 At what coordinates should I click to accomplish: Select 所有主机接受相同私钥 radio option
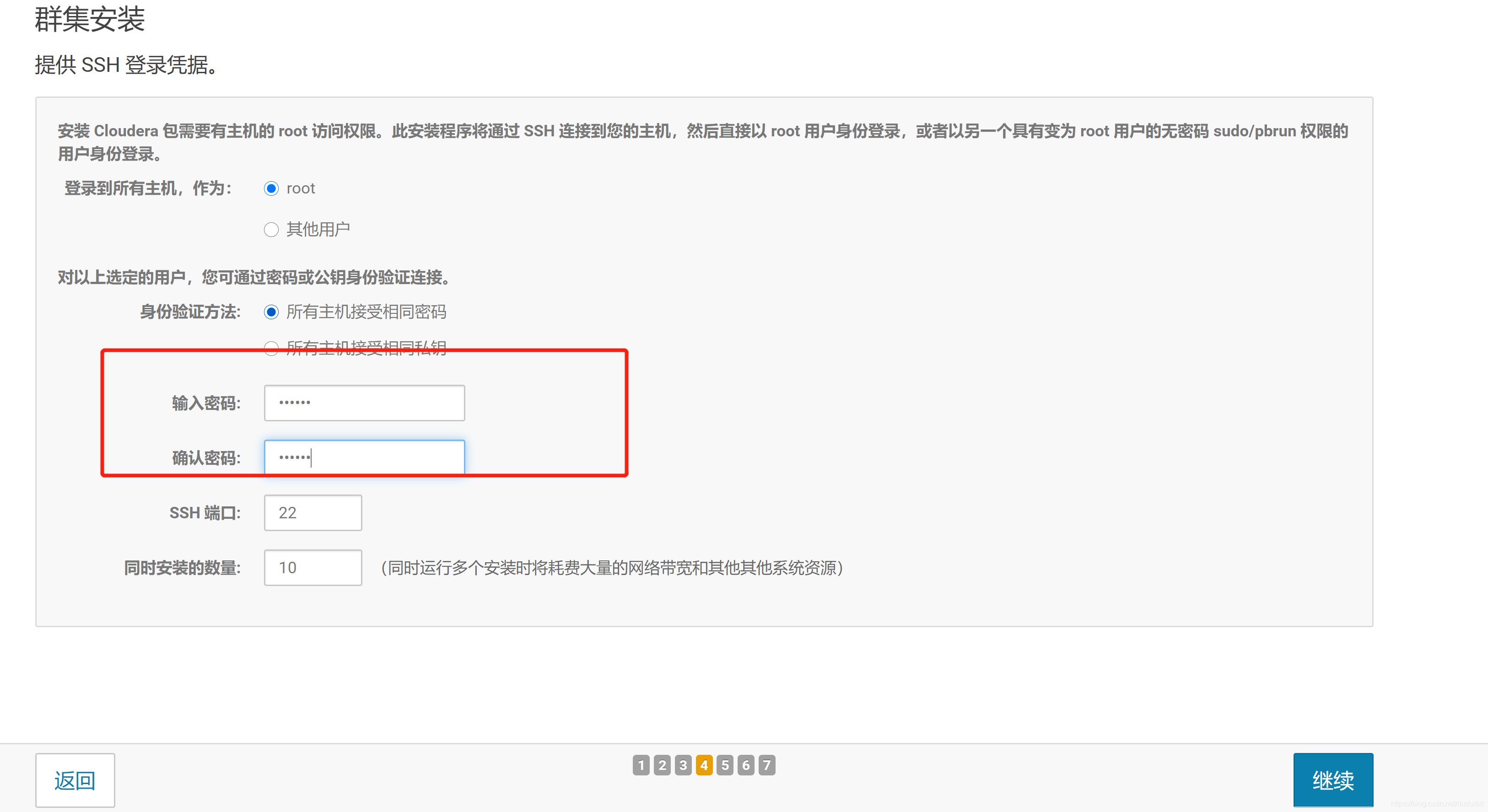tap(271, 348)
